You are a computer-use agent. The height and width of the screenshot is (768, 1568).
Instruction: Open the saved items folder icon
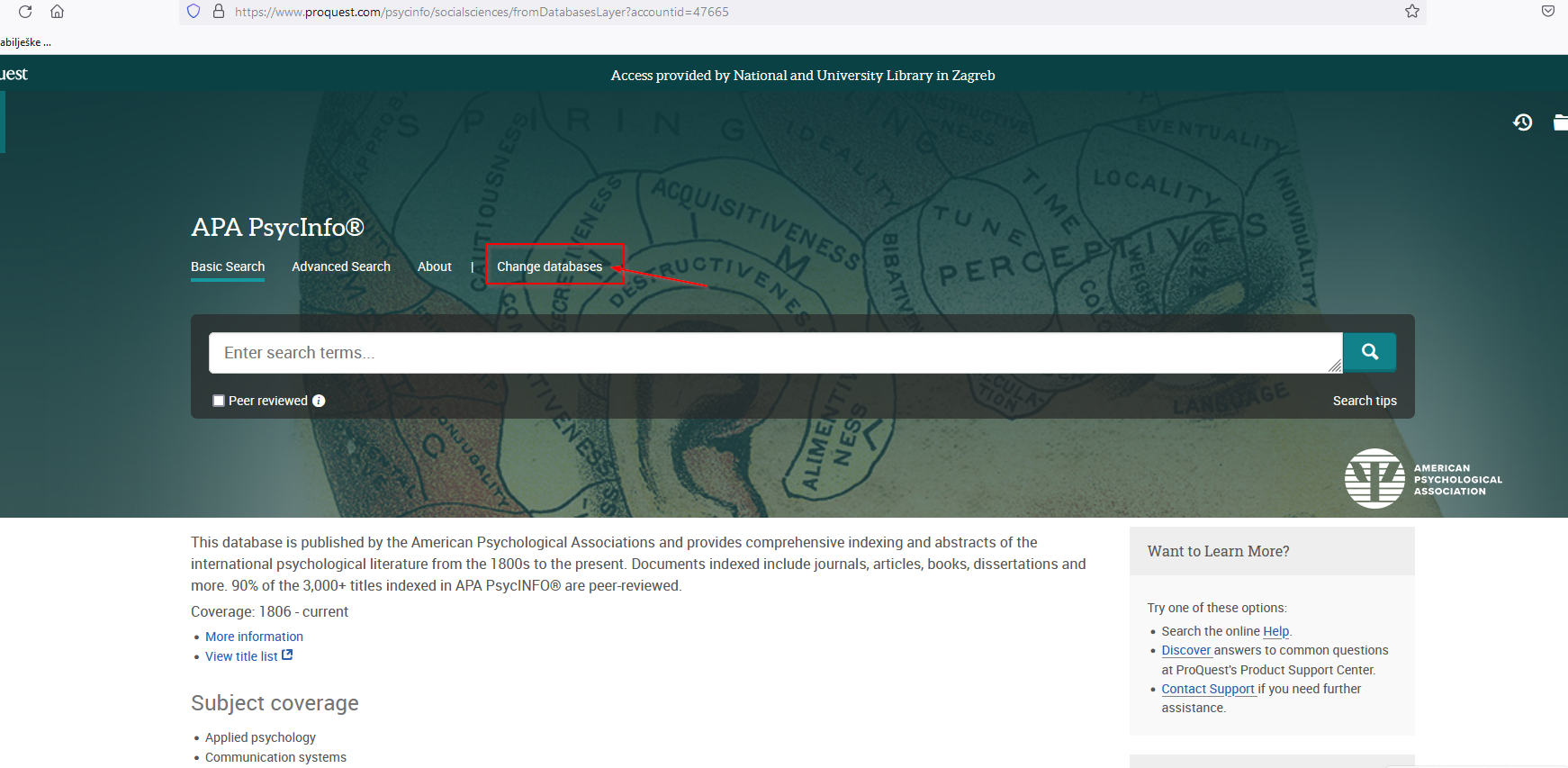[x=1561, y=122]
